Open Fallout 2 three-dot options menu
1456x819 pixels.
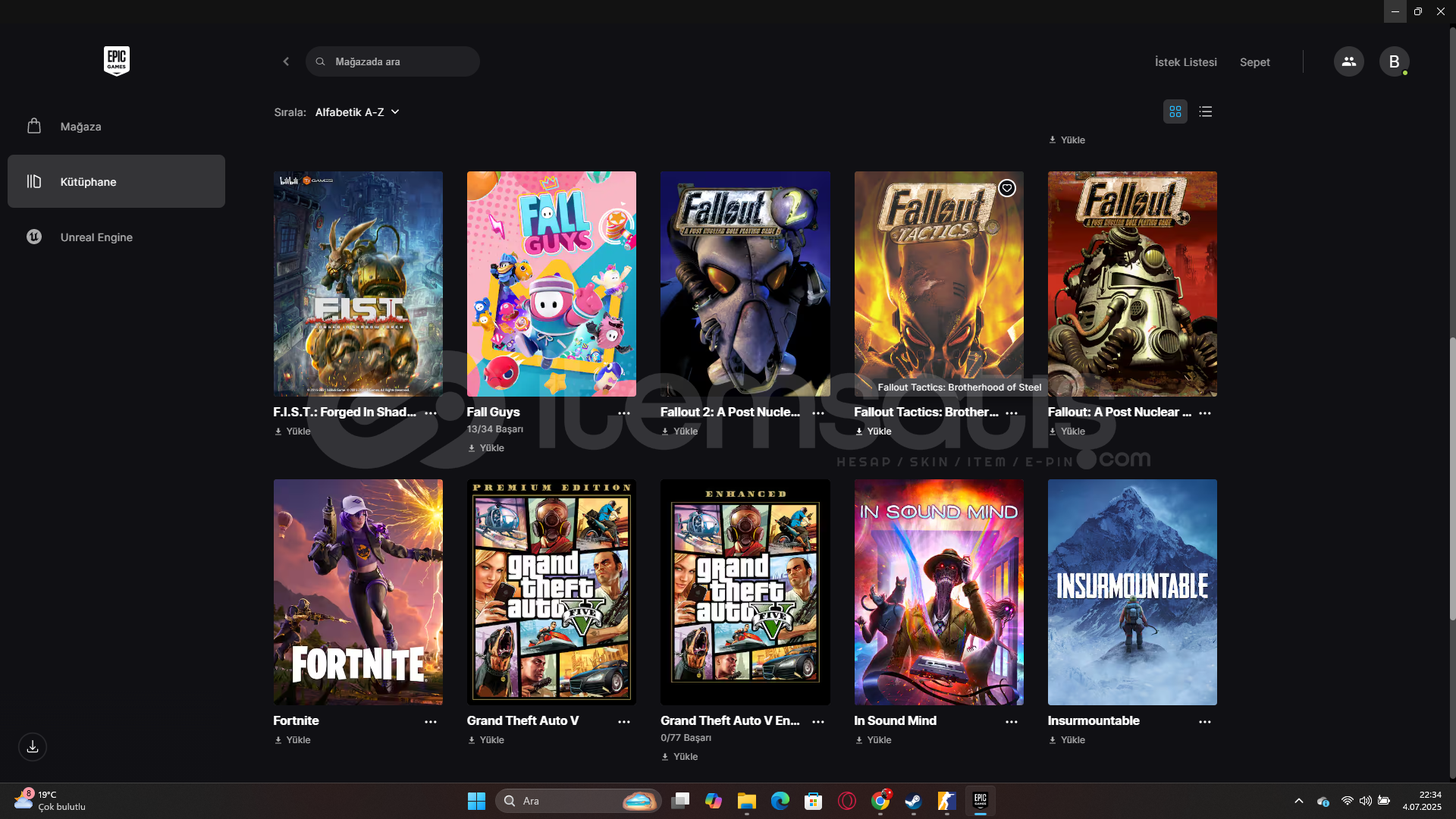click(818, 413)
